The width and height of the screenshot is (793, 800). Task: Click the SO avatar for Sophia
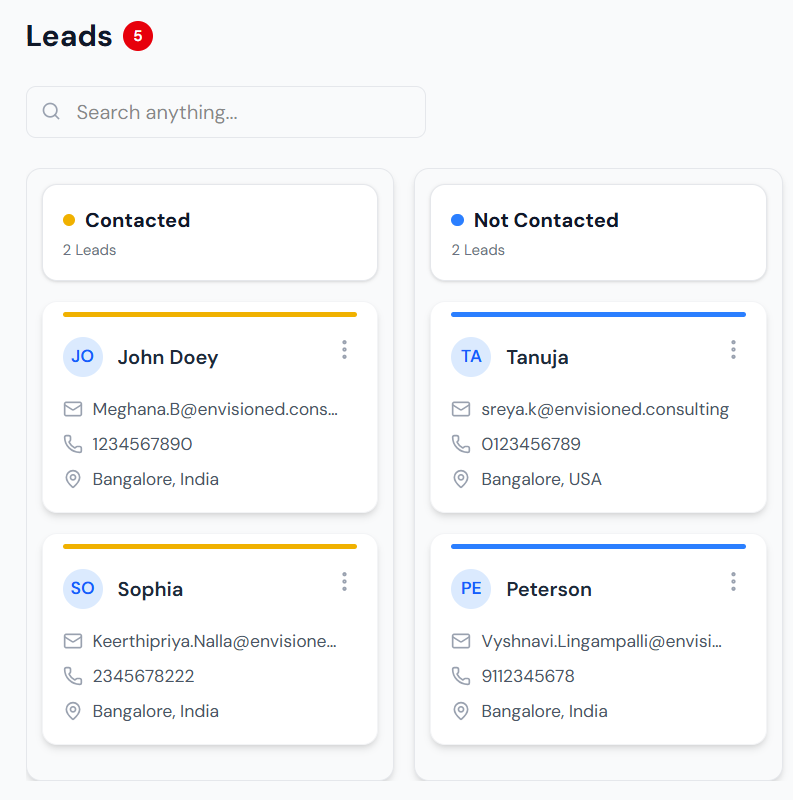[83, 589]
